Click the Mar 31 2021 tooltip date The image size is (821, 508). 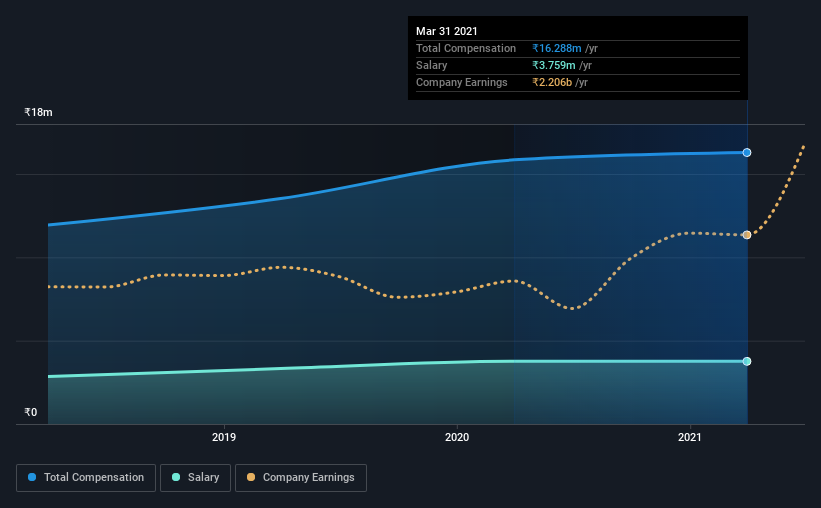447,31
